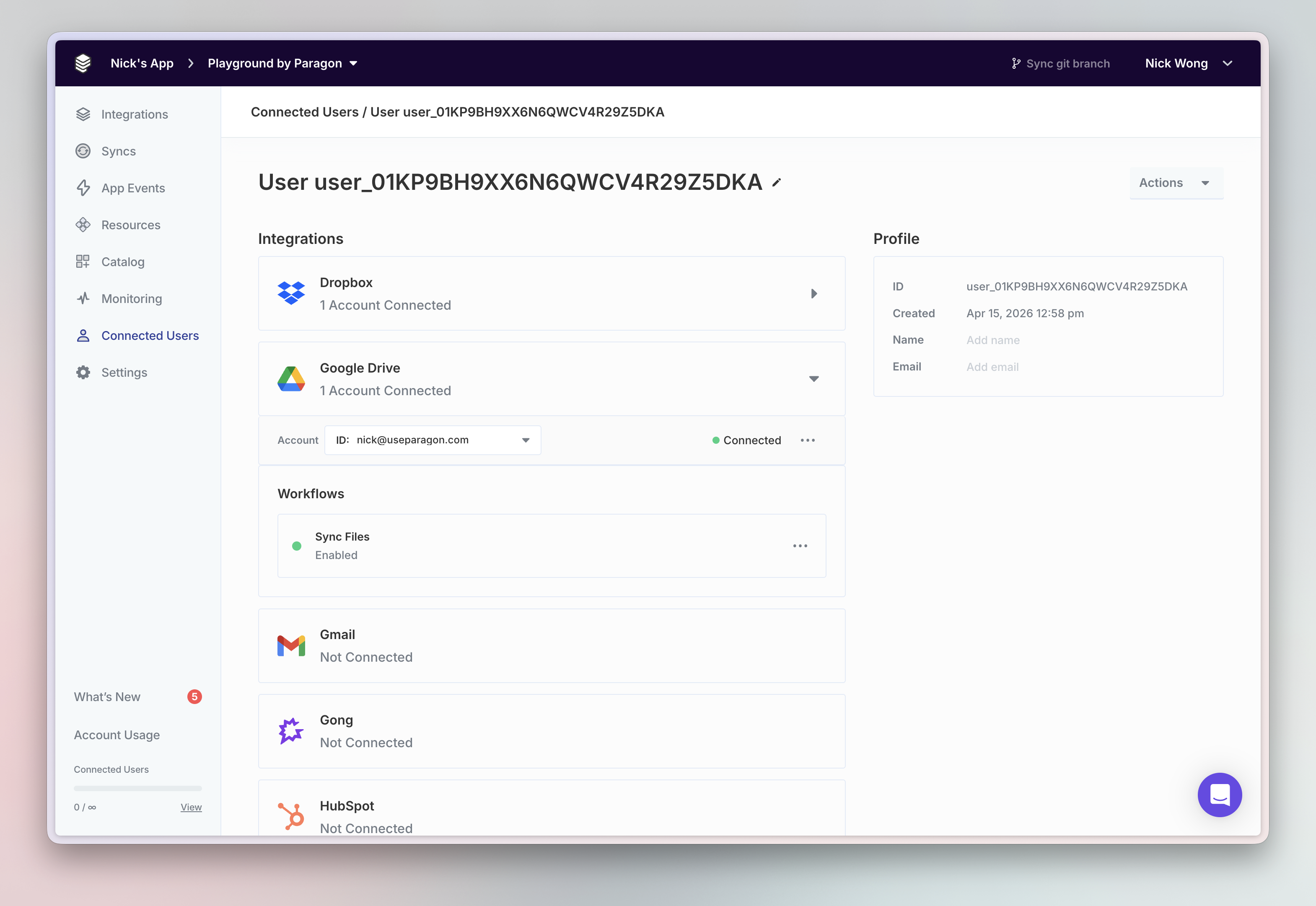
Task: Click the Connected Users person icon
Action: click(83, 336)
